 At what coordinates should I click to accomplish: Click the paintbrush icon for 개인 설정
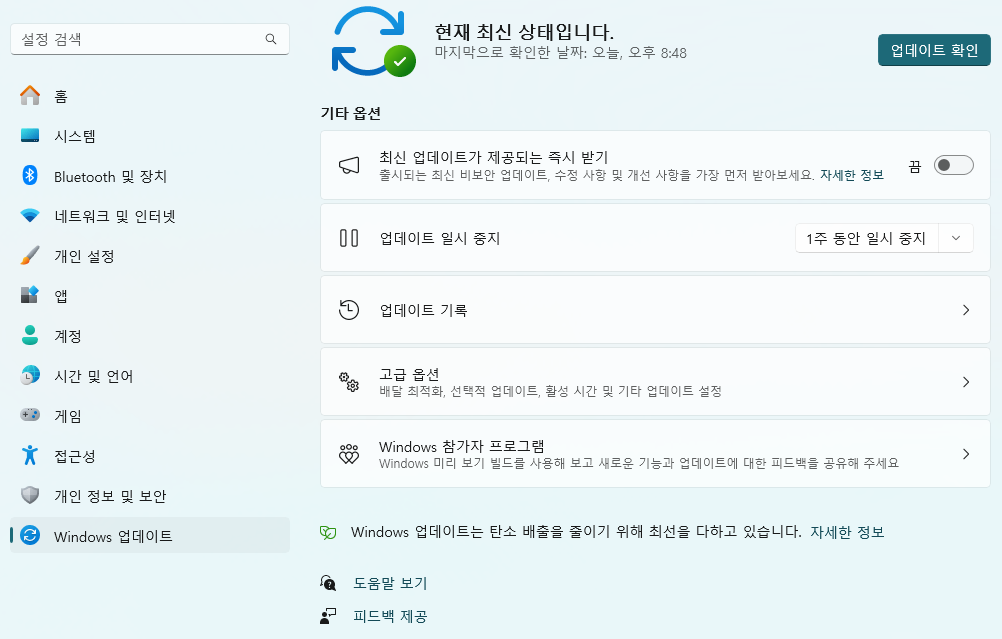tap(30, 256)
